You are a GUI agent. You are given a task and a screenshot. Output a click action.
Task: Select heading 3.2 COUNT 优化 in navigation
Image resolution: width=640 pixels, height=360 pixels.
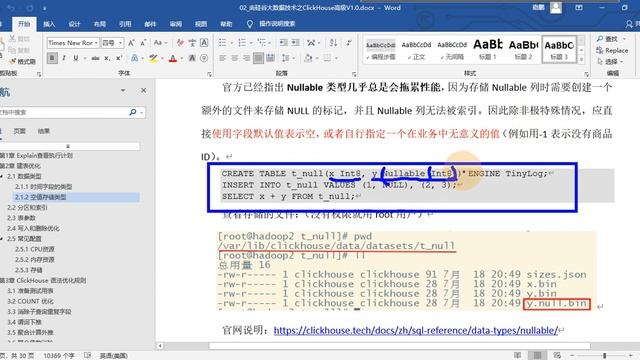point(30,301)
